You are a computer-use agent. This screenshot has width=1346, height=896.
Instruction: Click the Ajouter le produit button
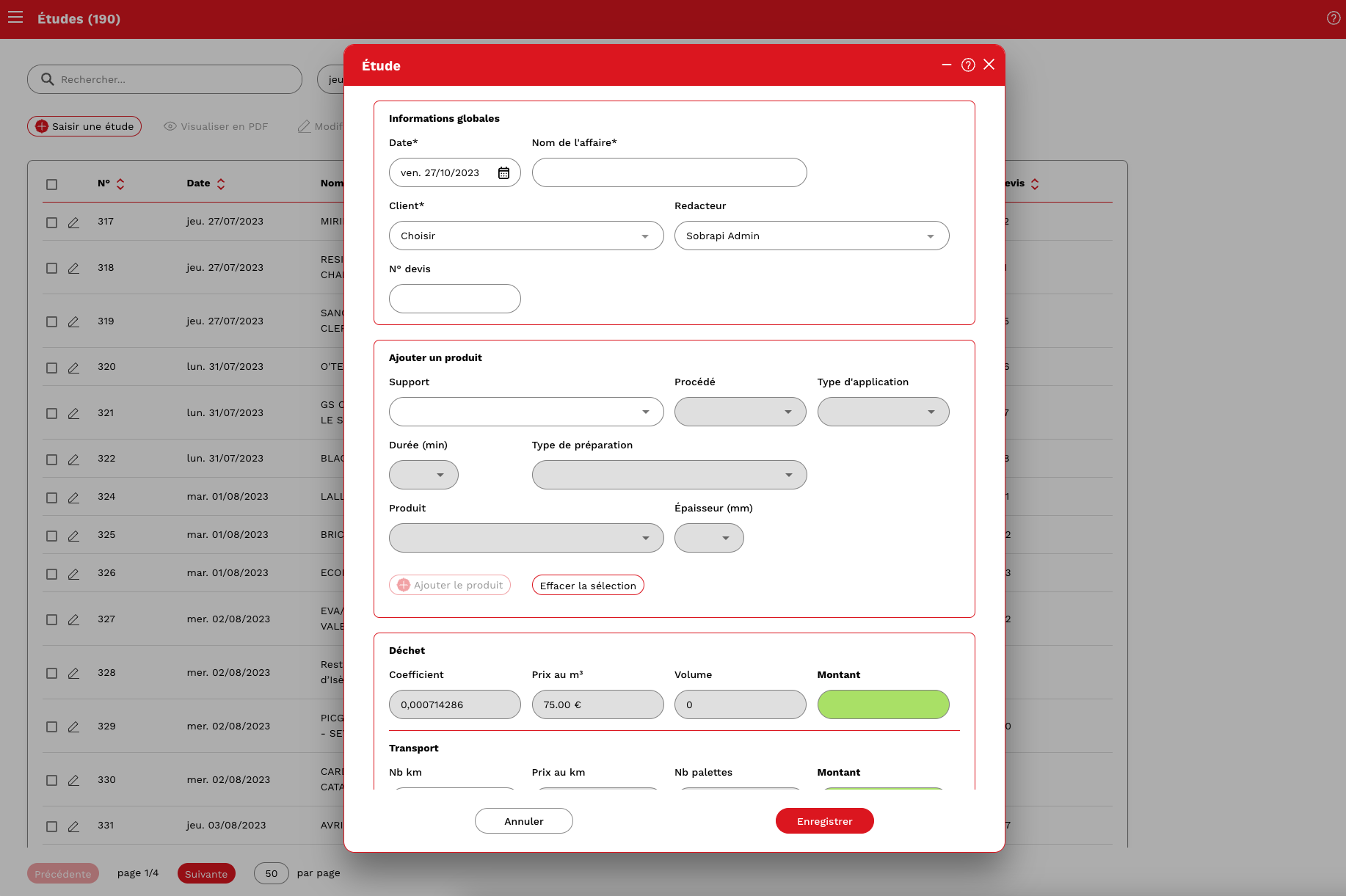point(450,585)
